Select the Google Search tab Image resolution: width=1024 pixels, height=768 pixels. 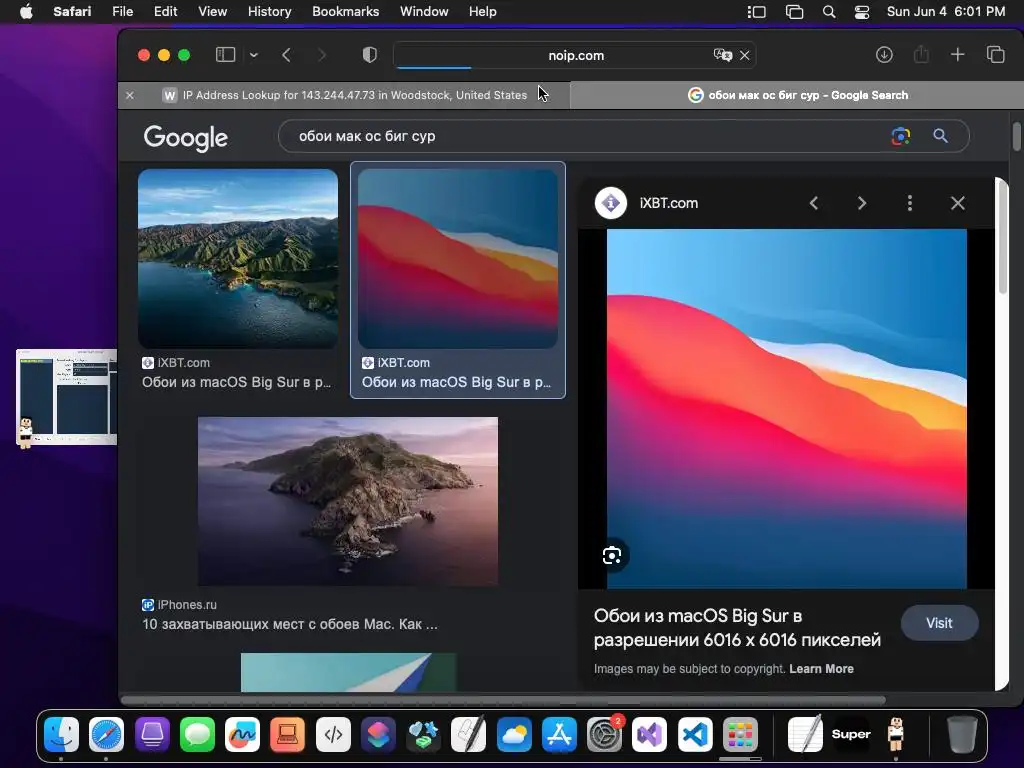coord(797,95)
